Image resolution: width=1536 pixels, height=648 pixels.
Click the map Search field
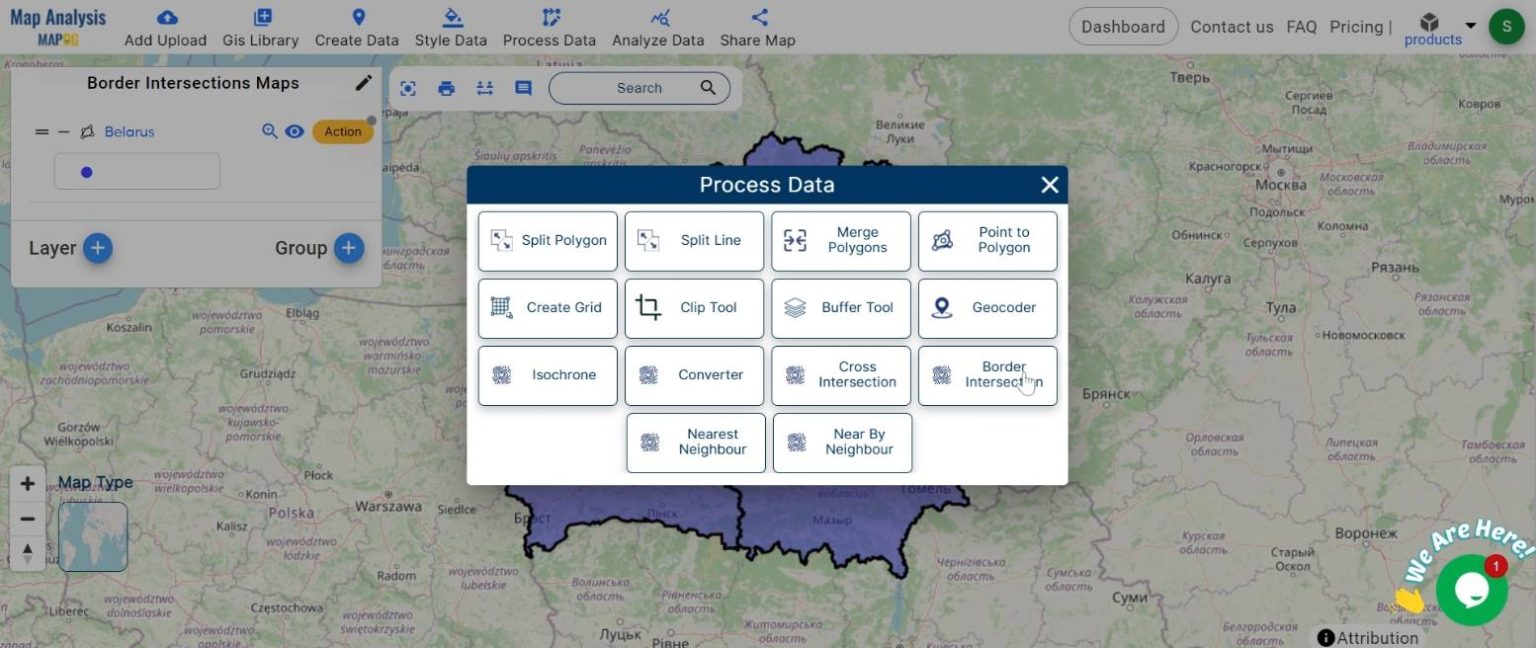tap(639, 88)
